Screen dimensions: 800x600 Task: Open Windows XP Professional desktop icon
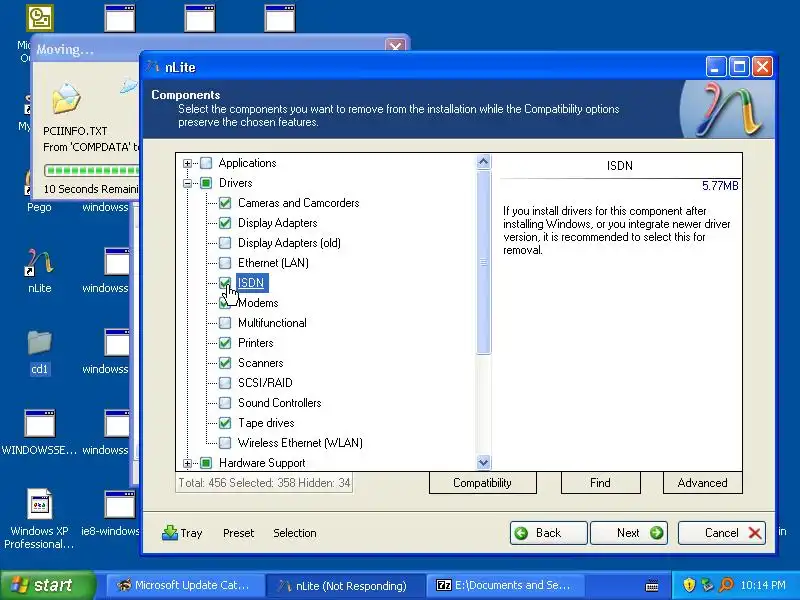point(40,504)
